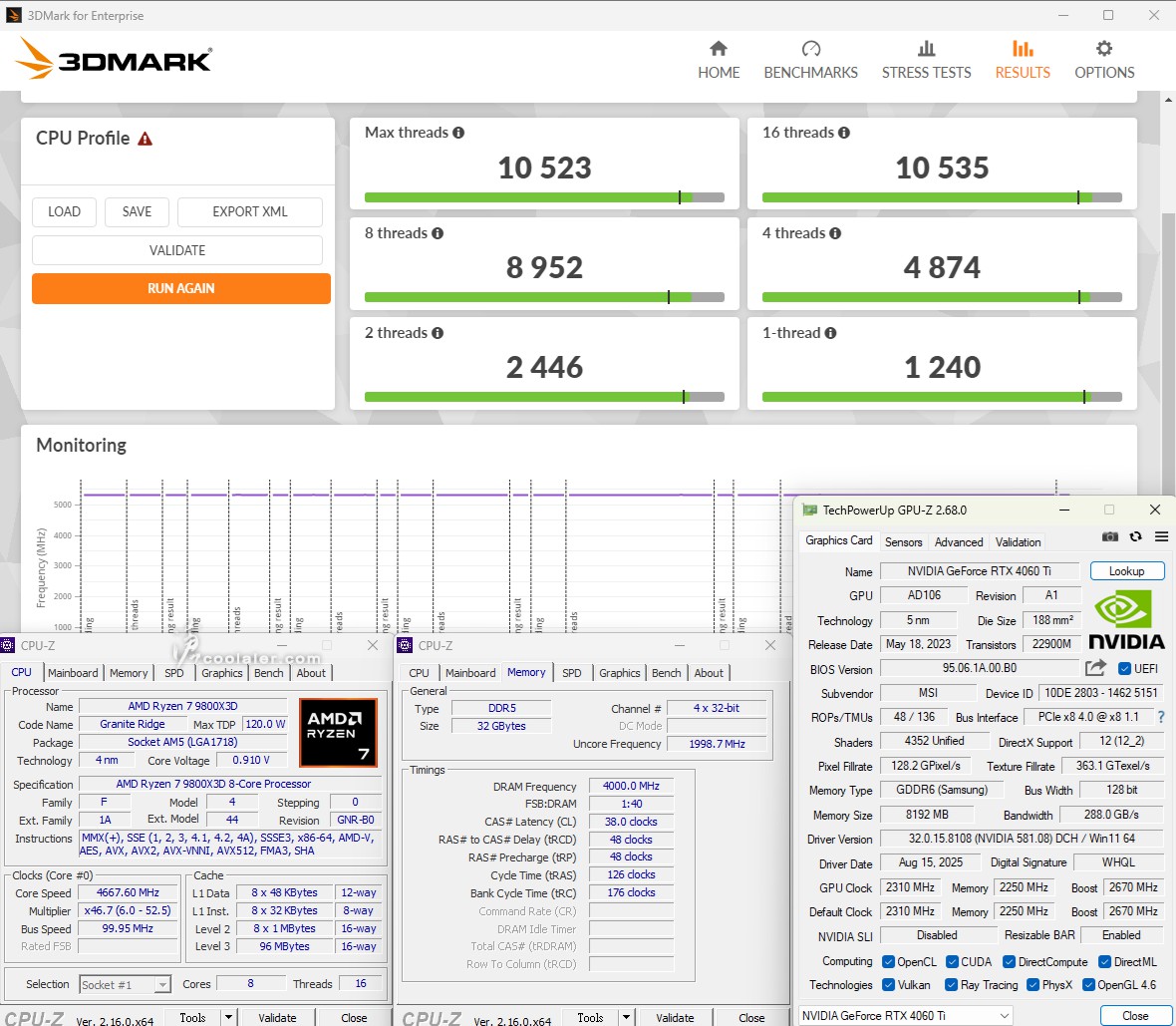The width and height of the screenshot is (1176, 1026).
Task: Click the Lookup button in GPU-Z
Action: (x=1126, y=571)
